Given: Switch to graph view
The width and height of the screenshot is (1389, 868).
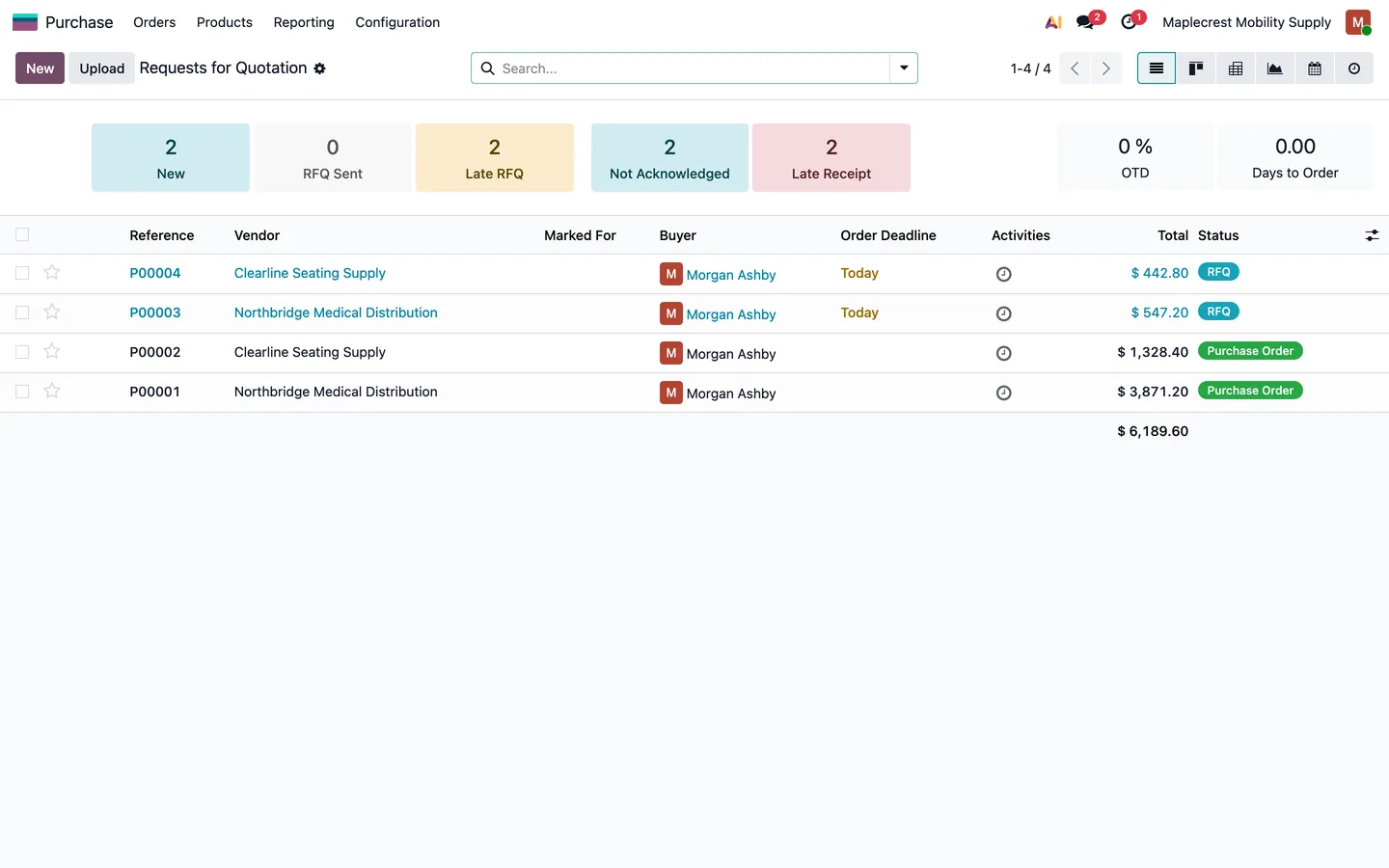Looking at the screenshot, I should (1275, 68).
